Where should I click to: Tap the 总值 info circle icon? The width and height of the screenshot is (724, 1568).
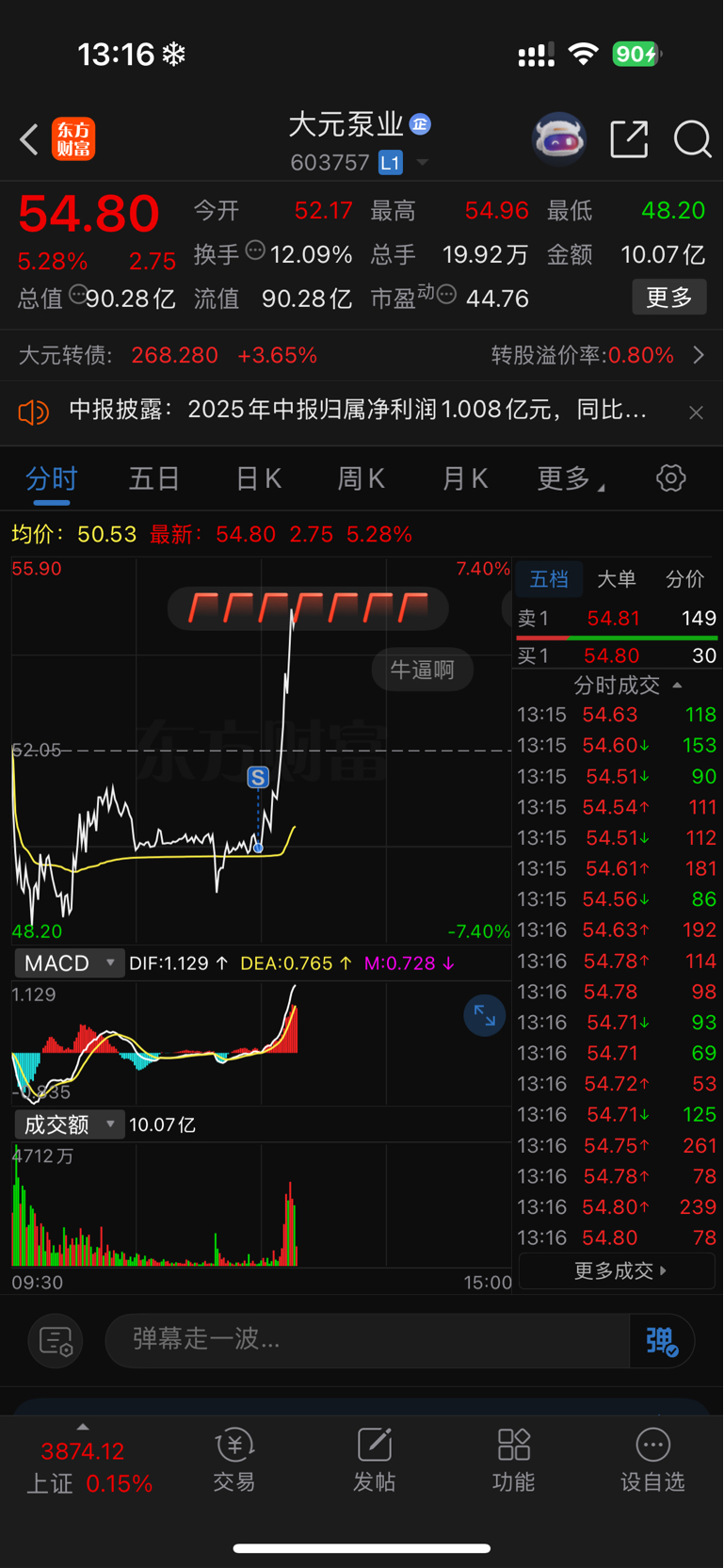(78, 293)
